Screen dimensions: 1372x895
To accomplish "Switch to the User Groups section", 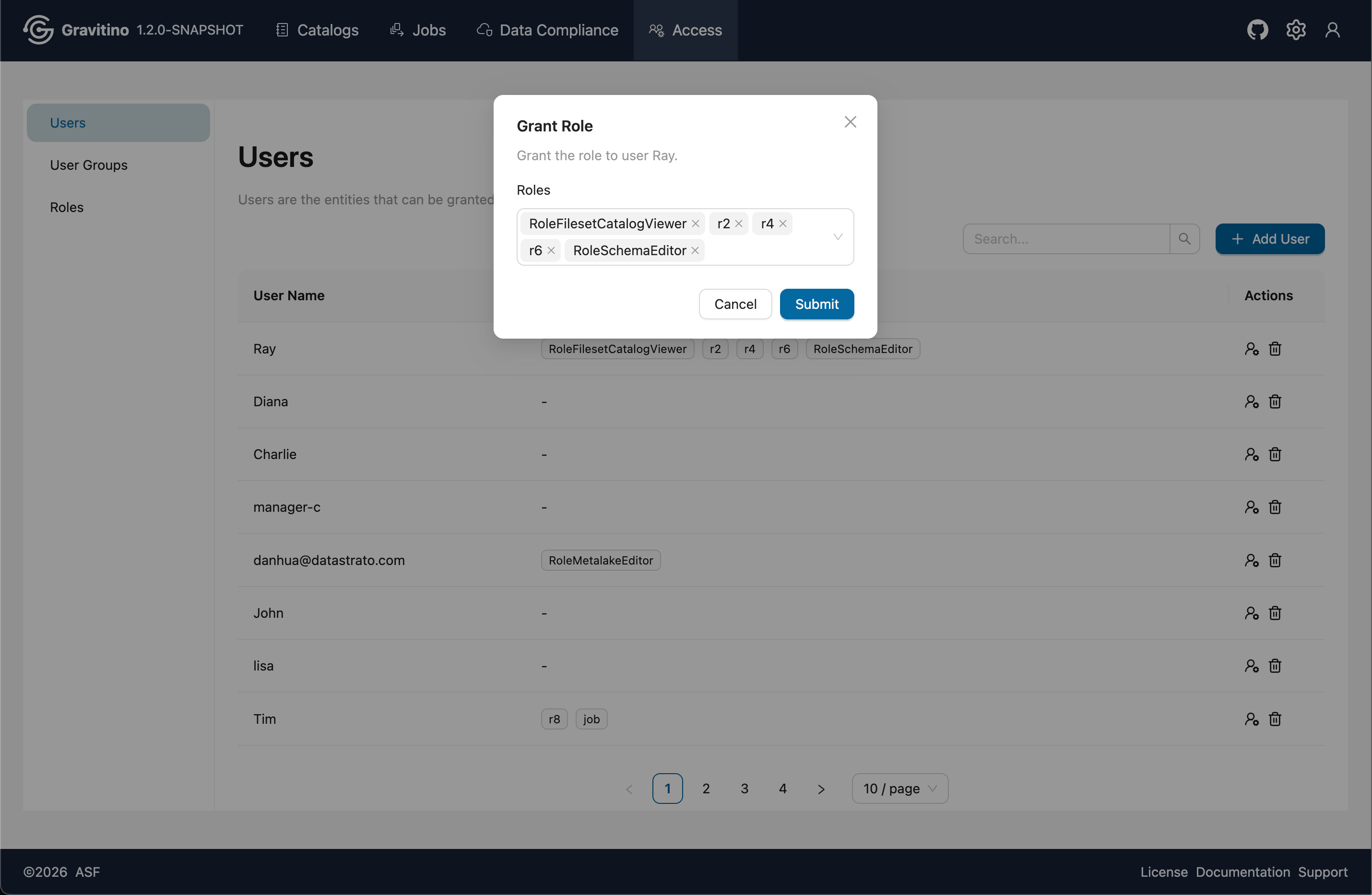I will click(x=89, y=165).
